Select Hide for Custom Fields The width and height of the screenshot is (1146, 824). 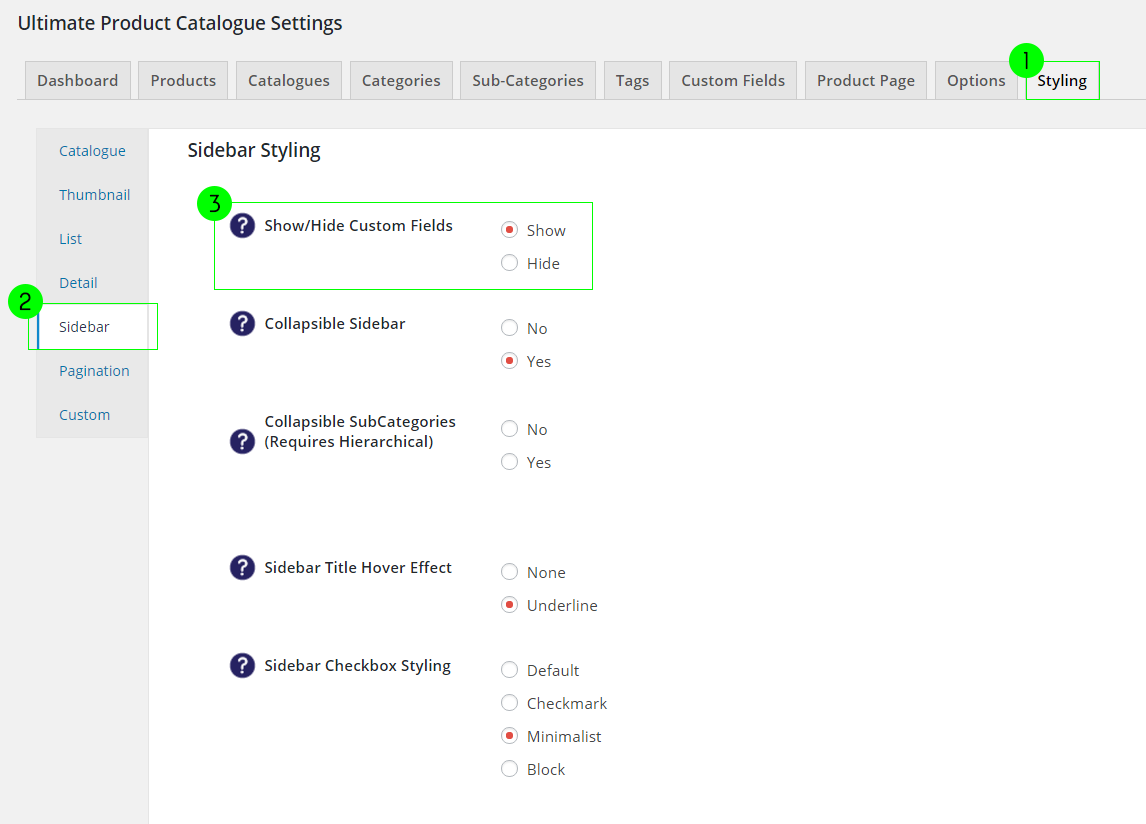point(510,263)
